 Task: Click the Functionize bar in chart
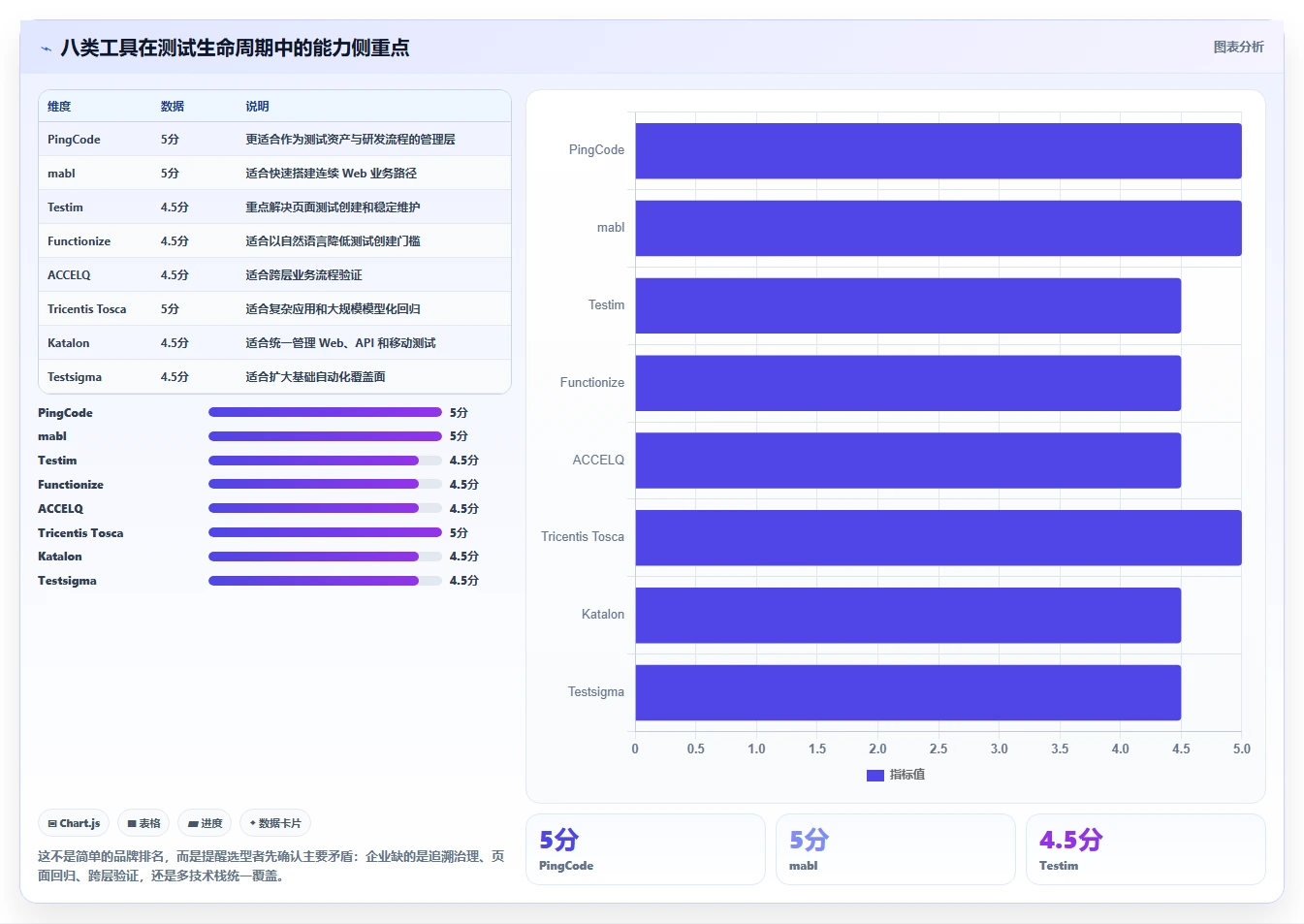click(908, 383)
